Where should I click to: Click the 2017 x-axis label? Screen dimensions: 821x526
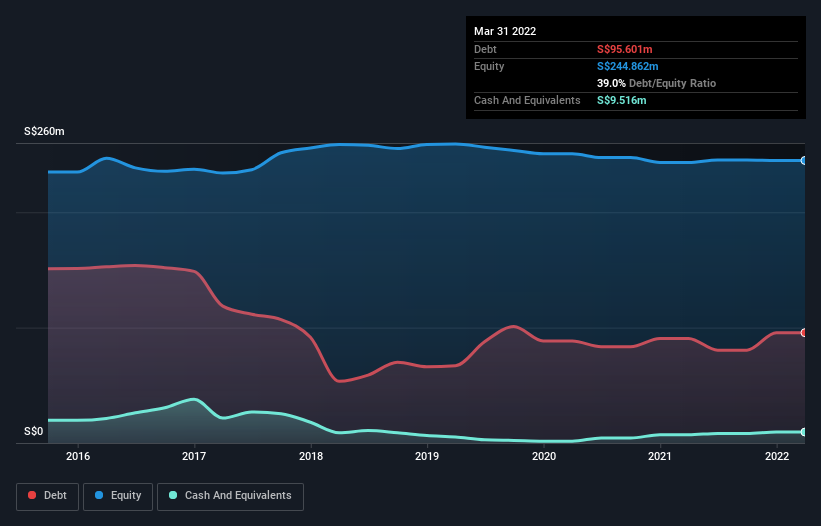(x=194, y=456)
